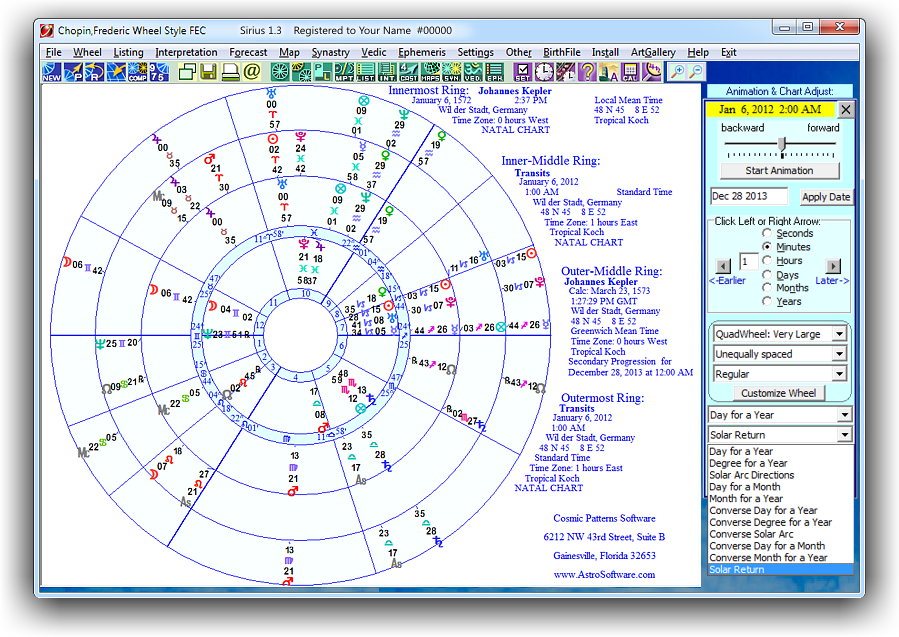The width and height of the screenshot is (899, 637).
Task: Select the Years radio button
Action: pos(767,302)
